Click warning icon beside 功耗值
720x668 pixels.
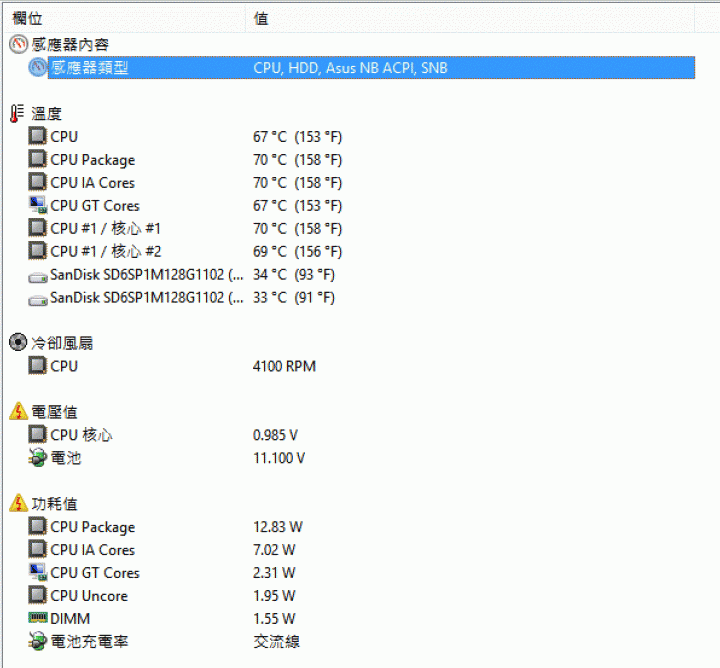18,503
